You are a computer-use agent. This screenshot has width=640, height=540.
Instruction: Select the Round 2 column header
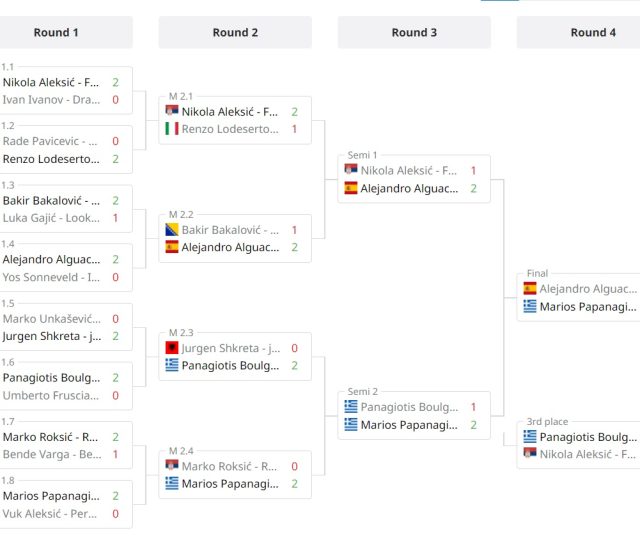235,32
